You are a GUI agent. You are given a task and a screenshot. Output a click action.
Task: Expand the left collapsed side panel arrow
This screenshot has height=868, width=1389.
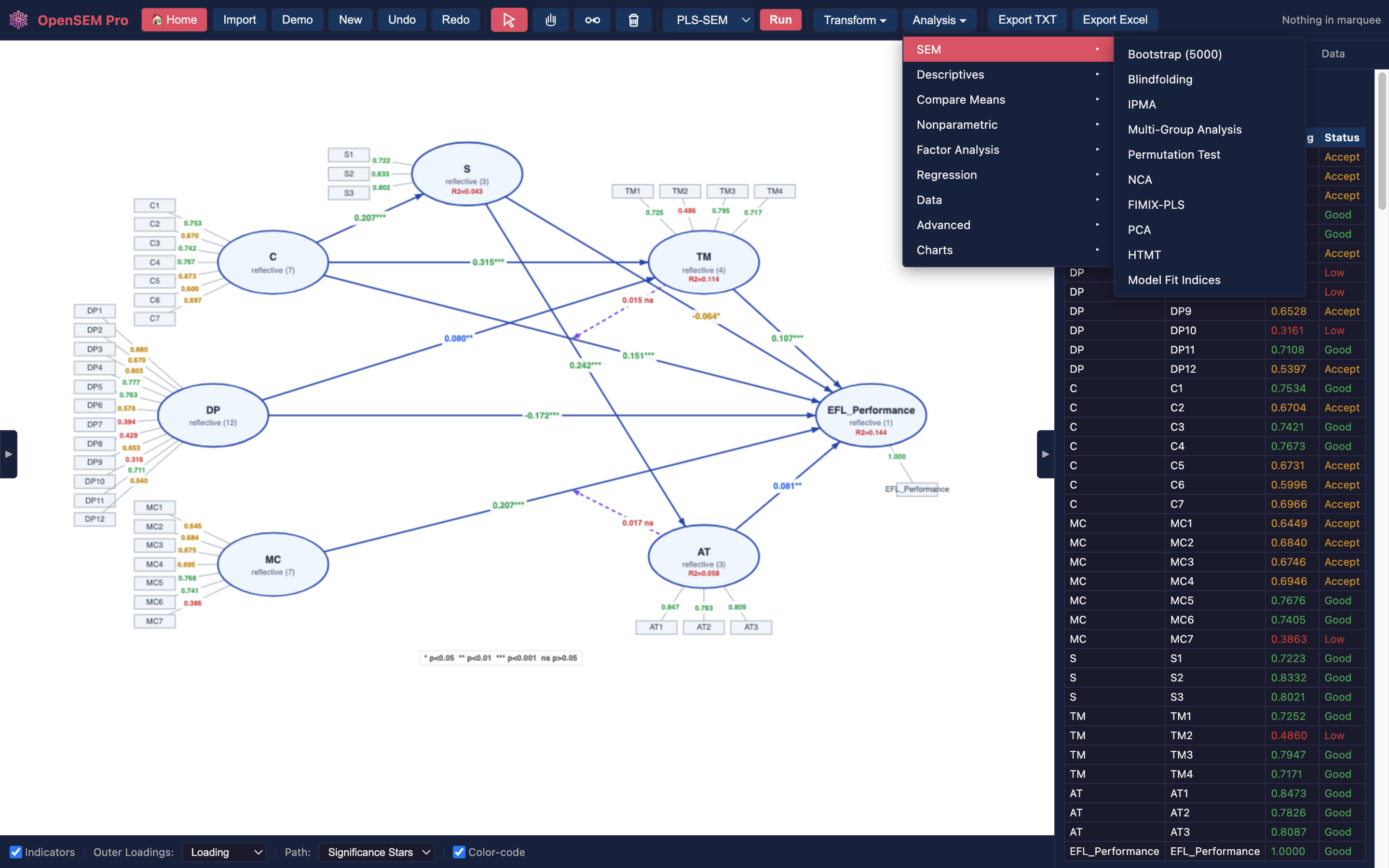pyautogui.click(x=8, y=454)
